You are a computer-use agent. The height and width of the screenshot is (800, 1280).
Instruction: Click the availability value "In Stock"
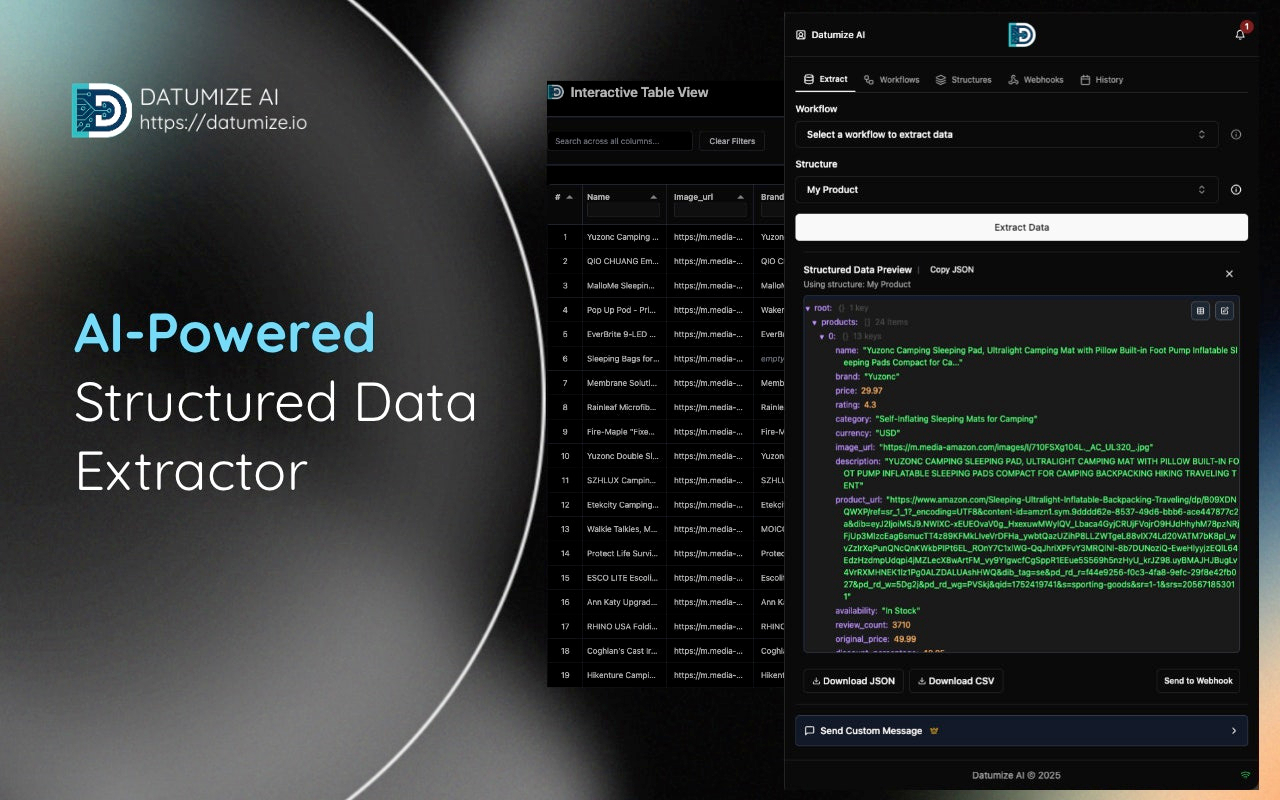click(901, 611)
